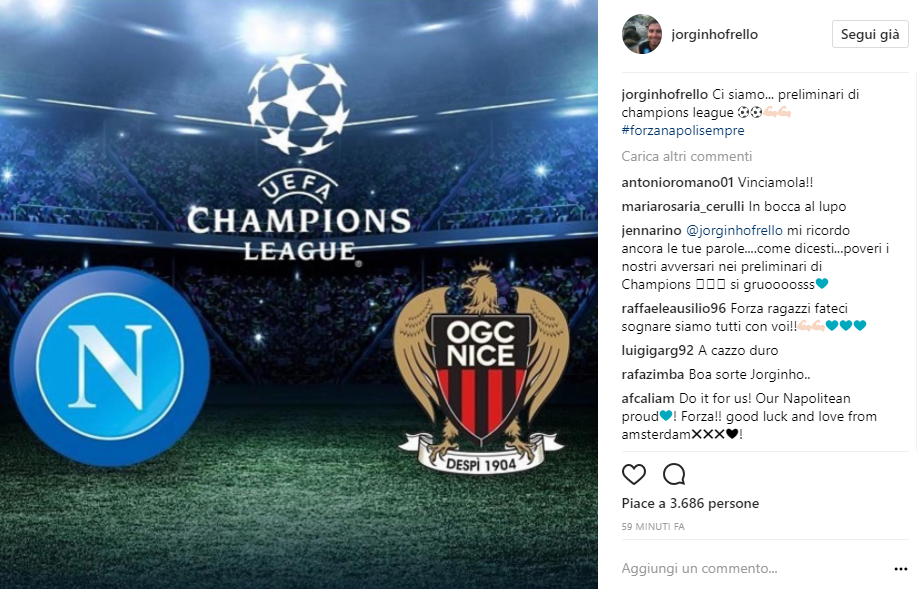The height and width of the screenshot is (592, 917).
Task: Expand Carica altri commenti
Action: 687,156
